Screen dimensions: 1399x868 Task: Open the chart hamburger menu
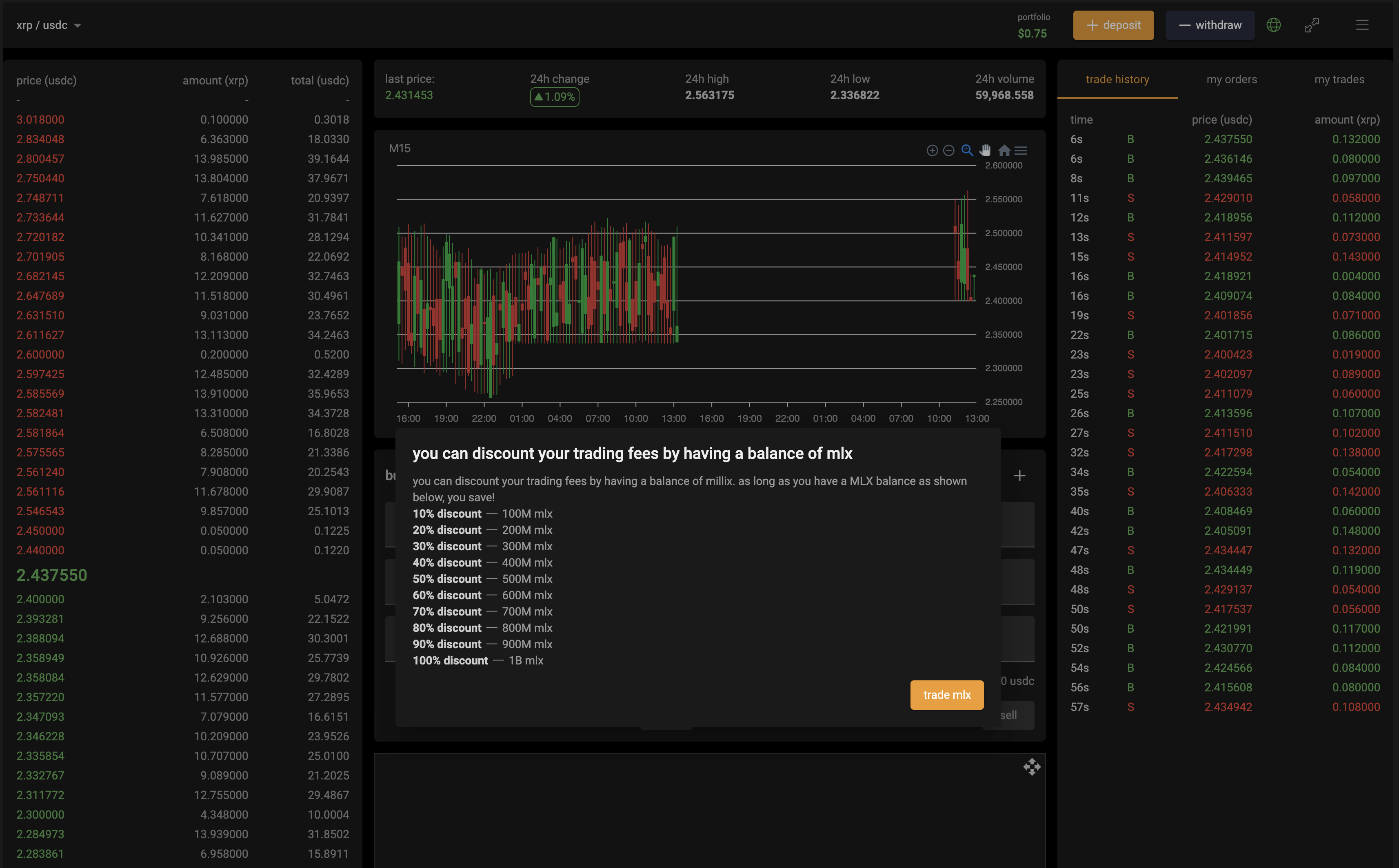point(1021,151)
